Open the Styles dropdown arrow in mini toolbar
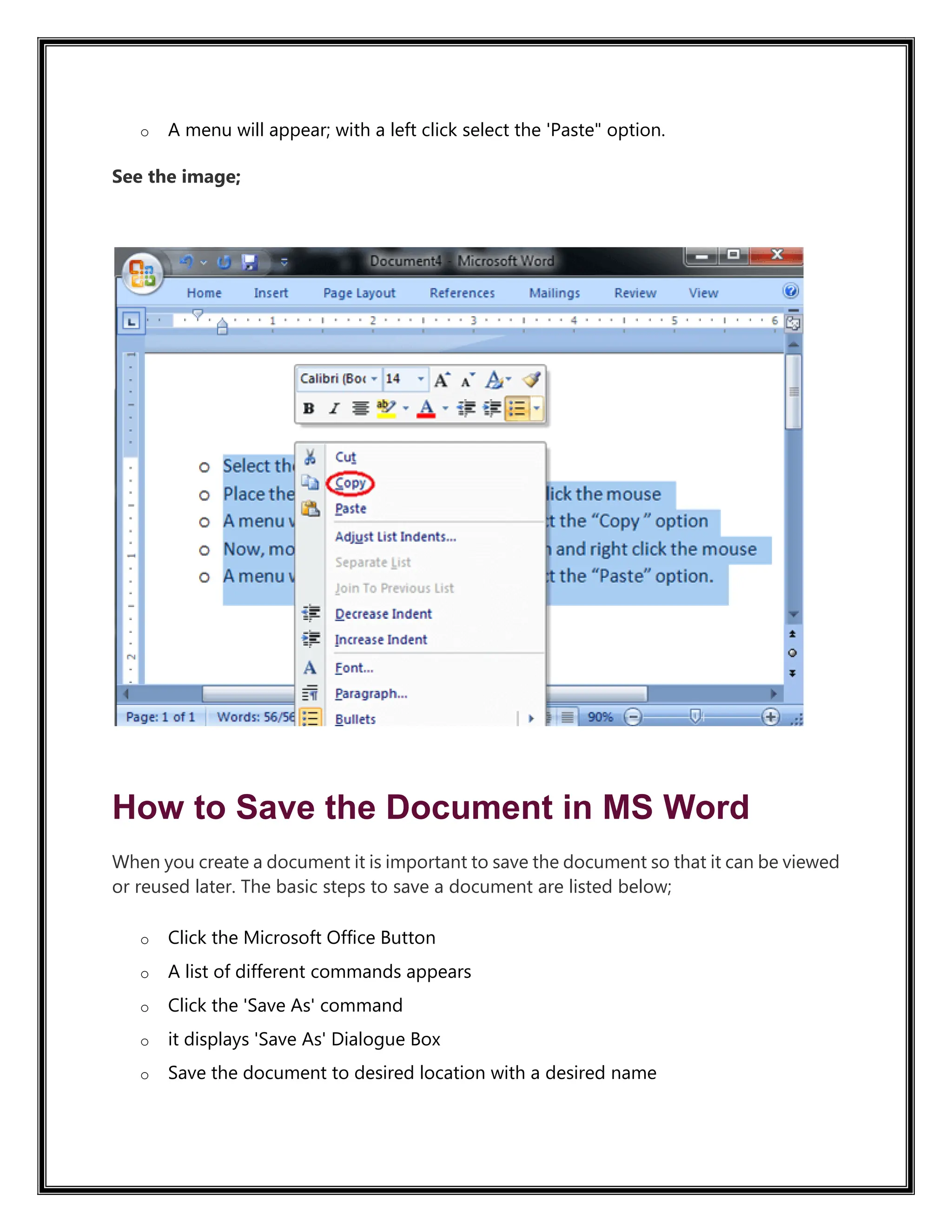 pos(509,379)
